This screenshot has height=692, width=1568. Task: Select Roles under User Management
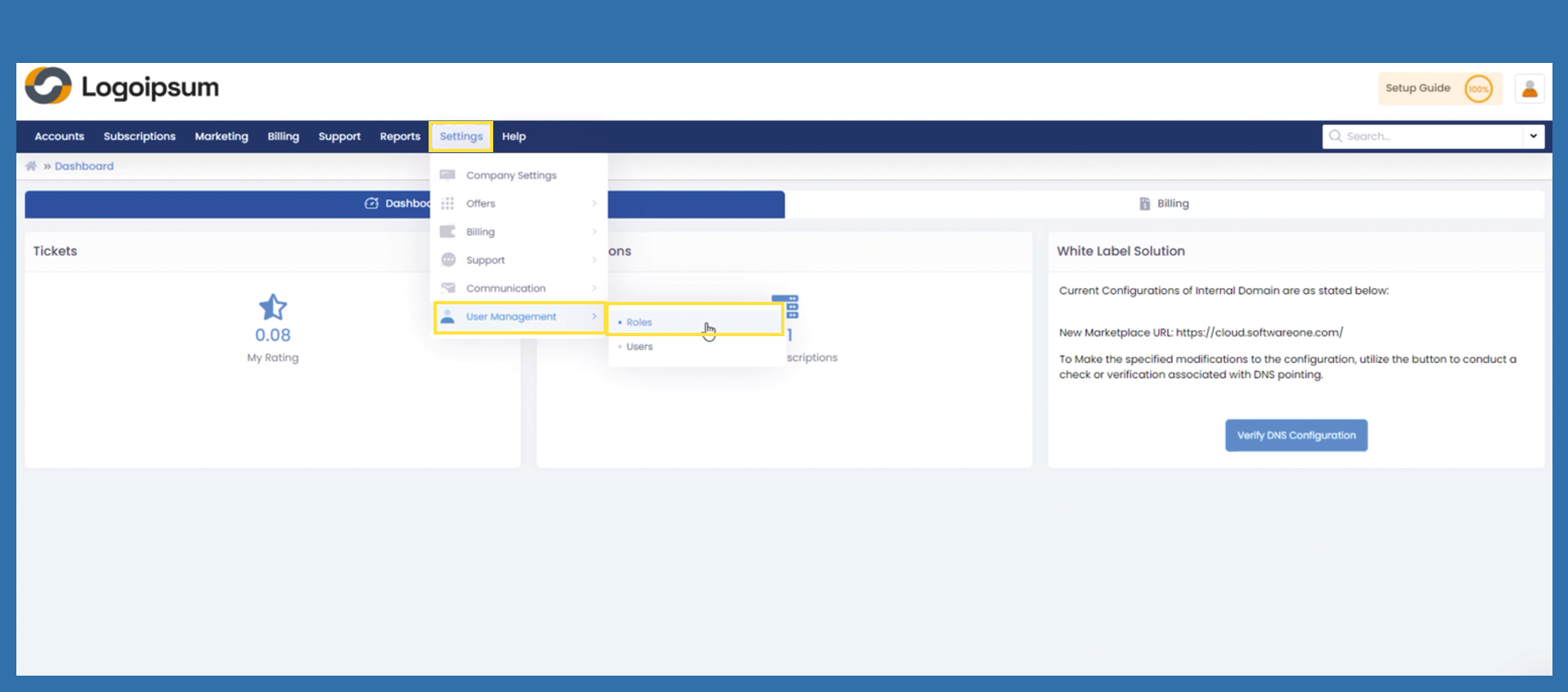point(640,322)
